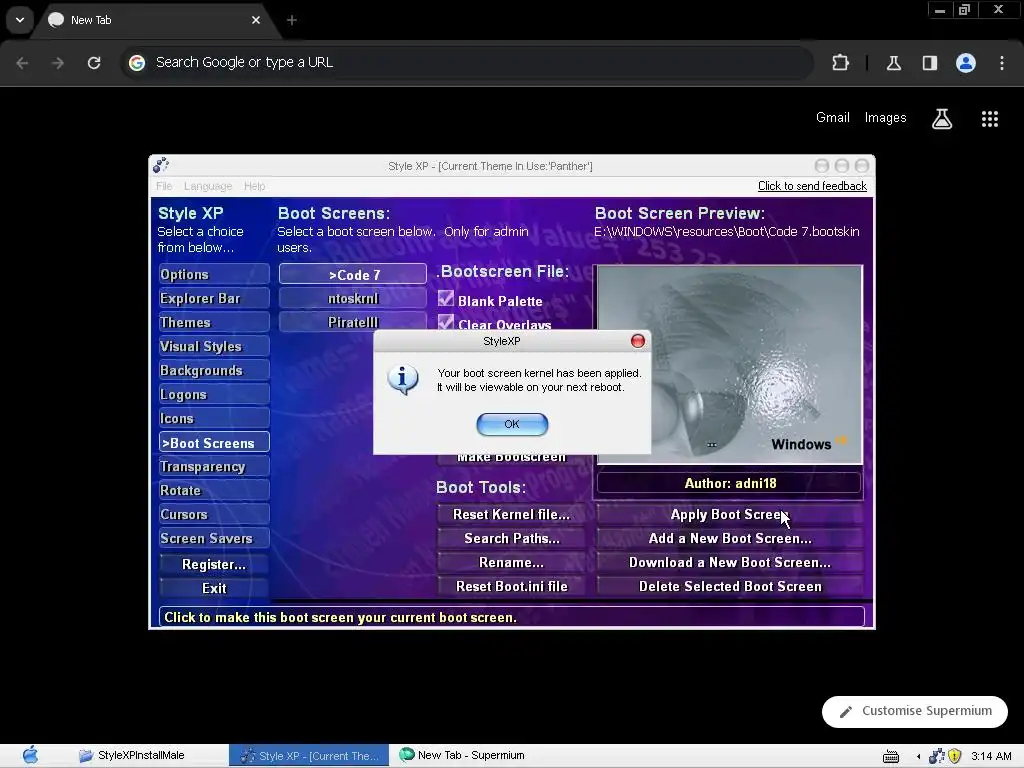
Task: Expand hidden system tray icons arrow
Action: coord(918,756)
